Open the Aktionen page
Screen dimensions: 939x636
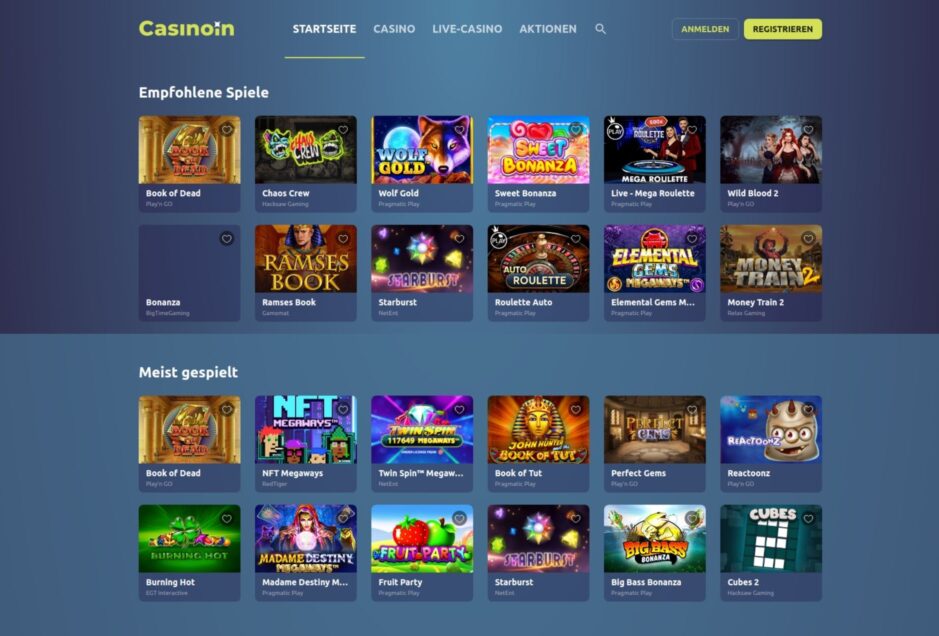coord(548,29)
